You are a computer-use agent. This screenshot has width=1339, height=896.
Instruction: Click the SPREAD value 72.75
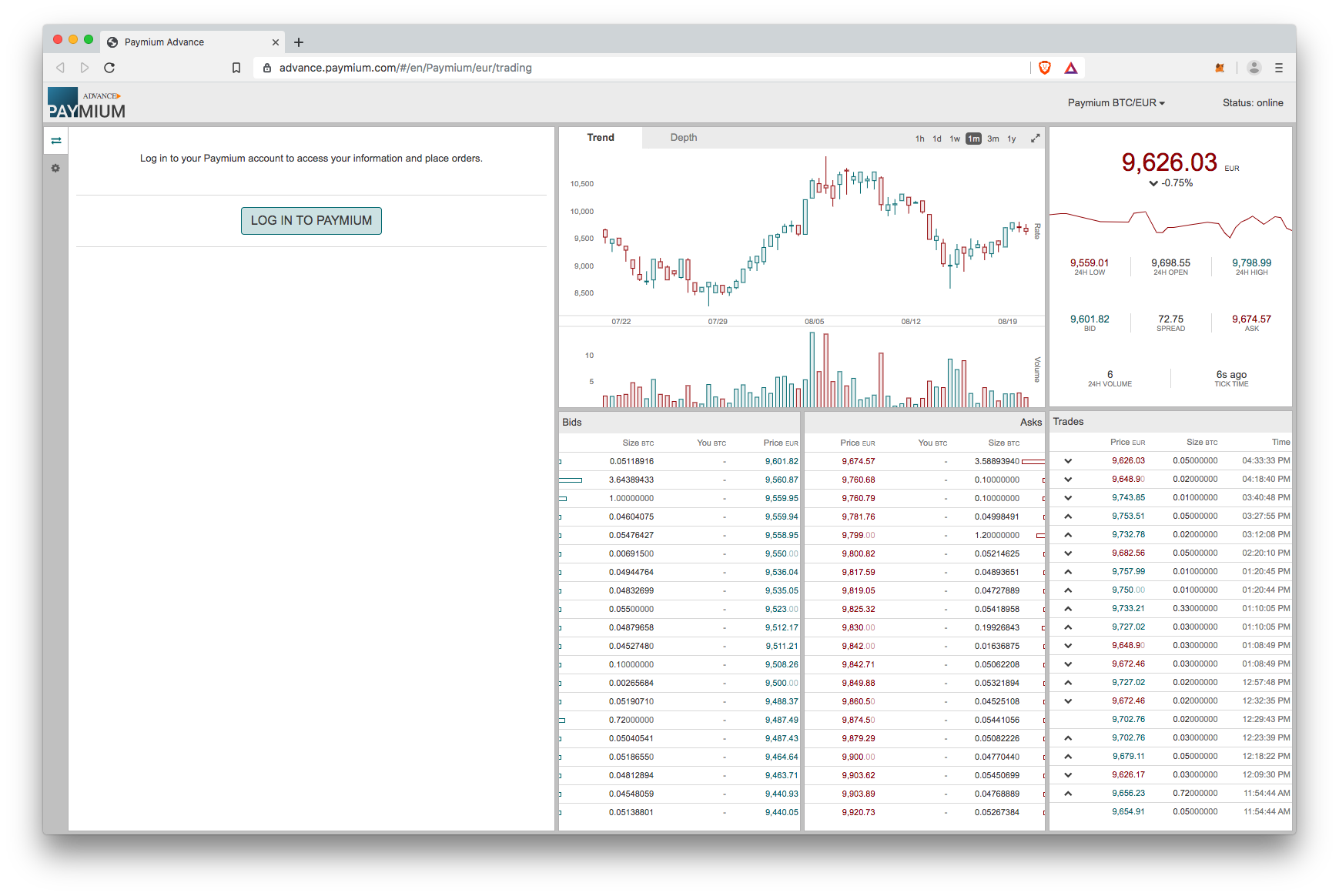coord(1171,319)
